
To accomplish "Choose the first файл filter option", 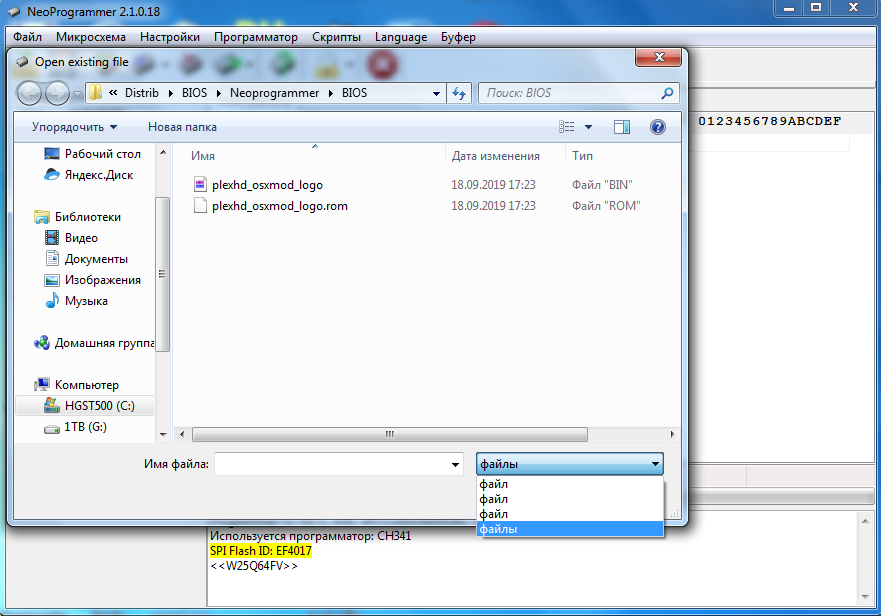I will pyautogui.click(x=570, y=484).
